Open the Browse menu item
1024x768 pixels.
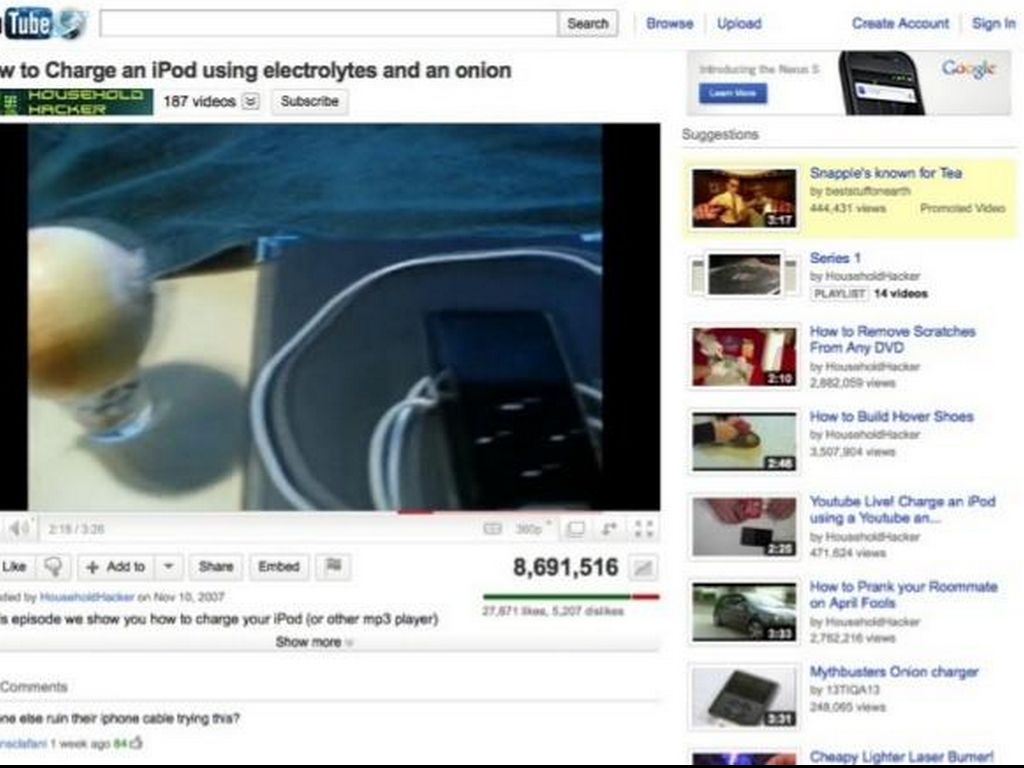click(x=669, y=24)
